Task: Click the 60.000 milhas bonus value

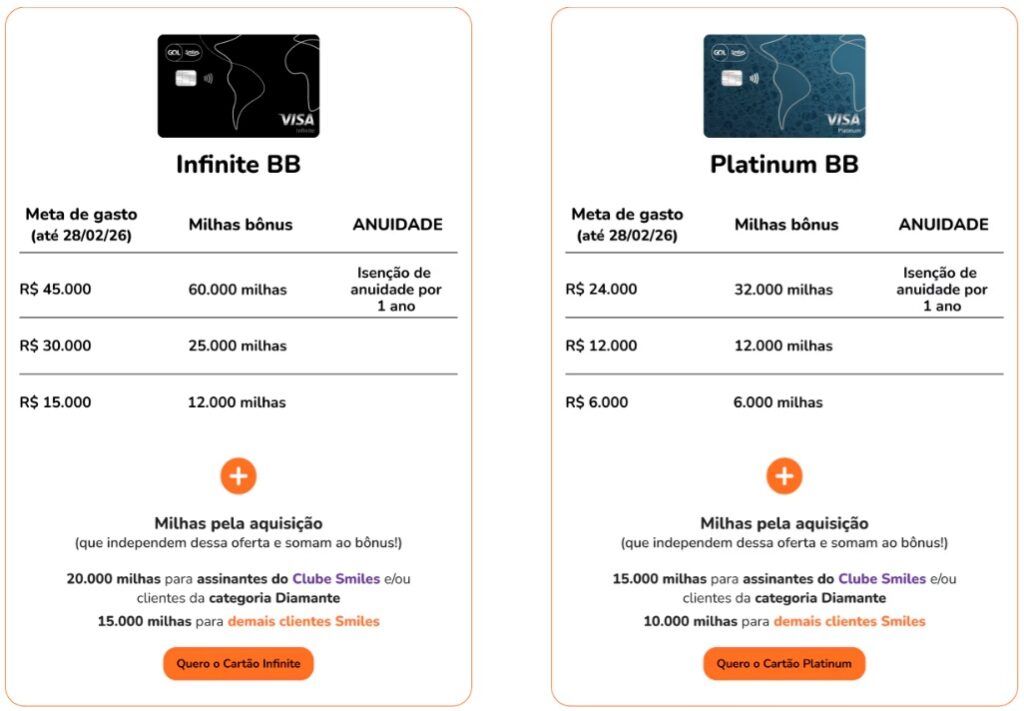Action: click(237, 290)
